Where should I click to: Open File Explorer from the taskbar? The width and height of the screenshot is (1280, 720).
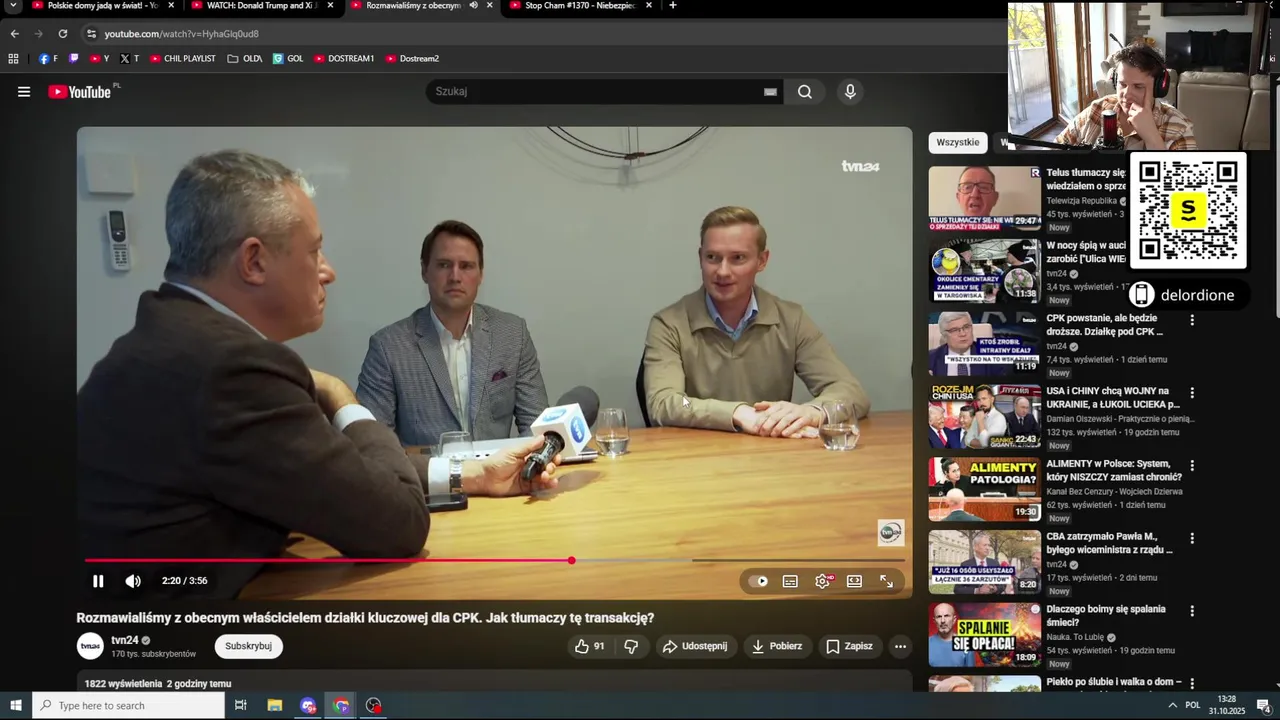tap(275, 706)
